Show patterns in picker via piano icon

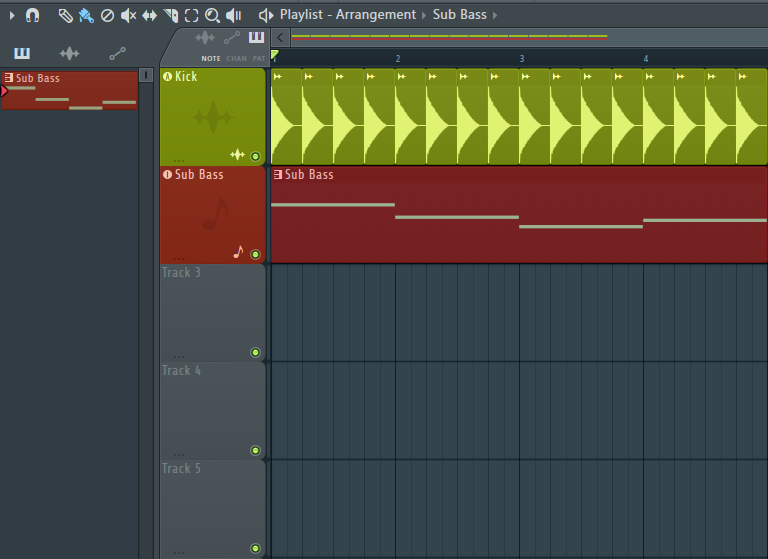click(22, 53)
